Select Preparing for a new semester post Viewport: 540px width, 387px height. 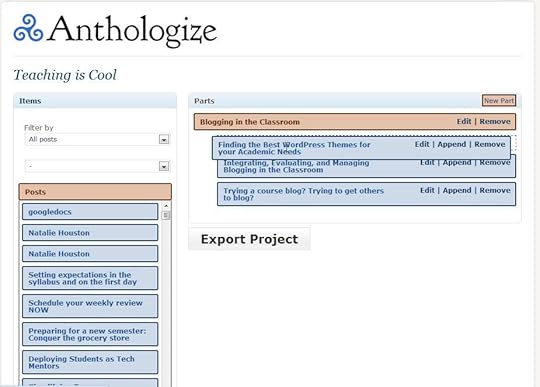[90, 334]
